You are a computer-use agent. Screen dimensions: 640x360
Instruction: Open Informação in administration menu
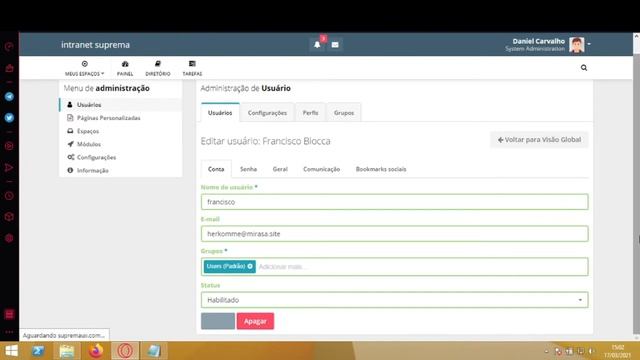(x=121, y=170)
